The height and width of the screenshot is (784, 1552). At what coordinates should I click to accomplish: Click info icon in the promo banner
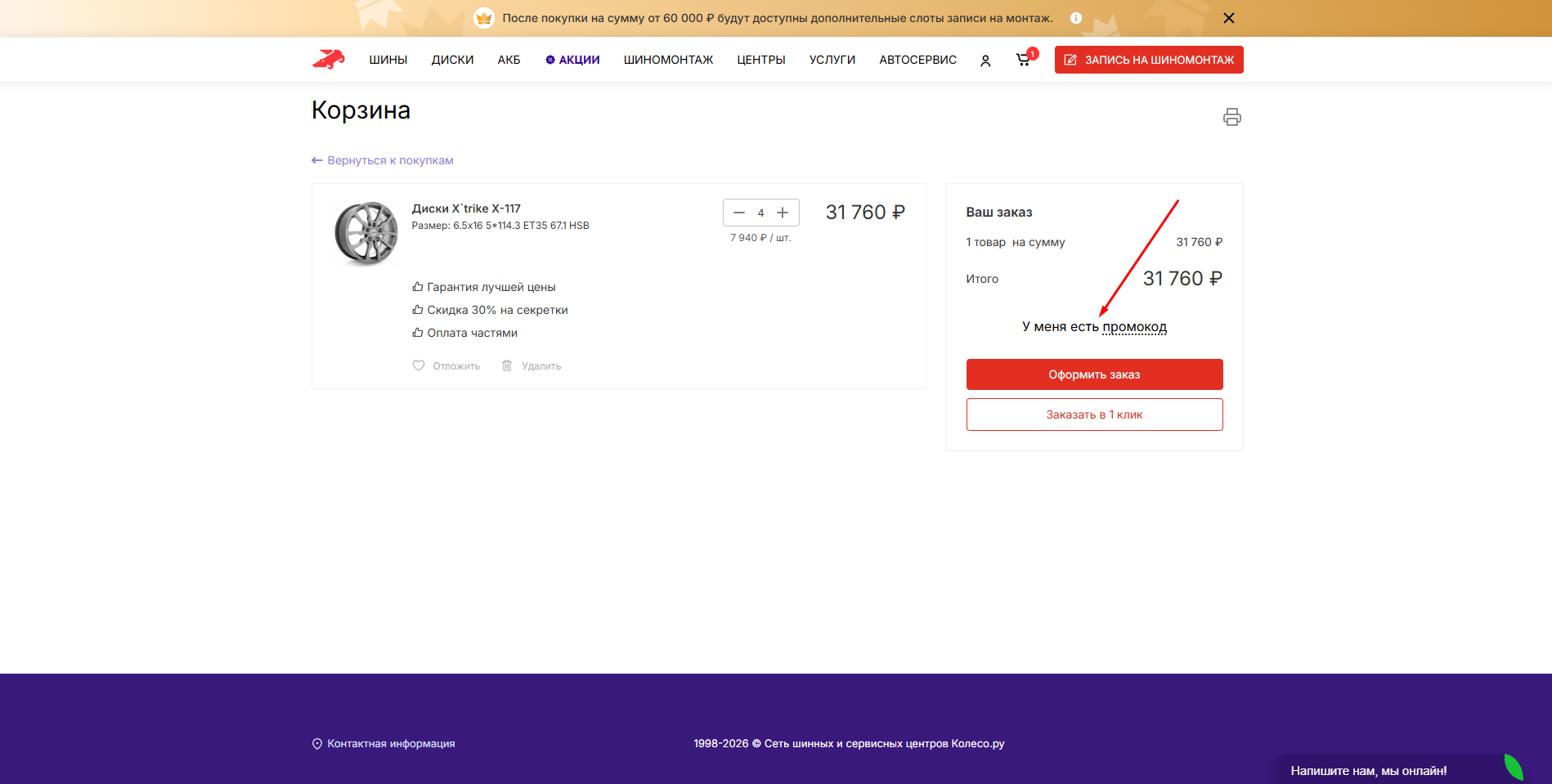click(1076, 18)
